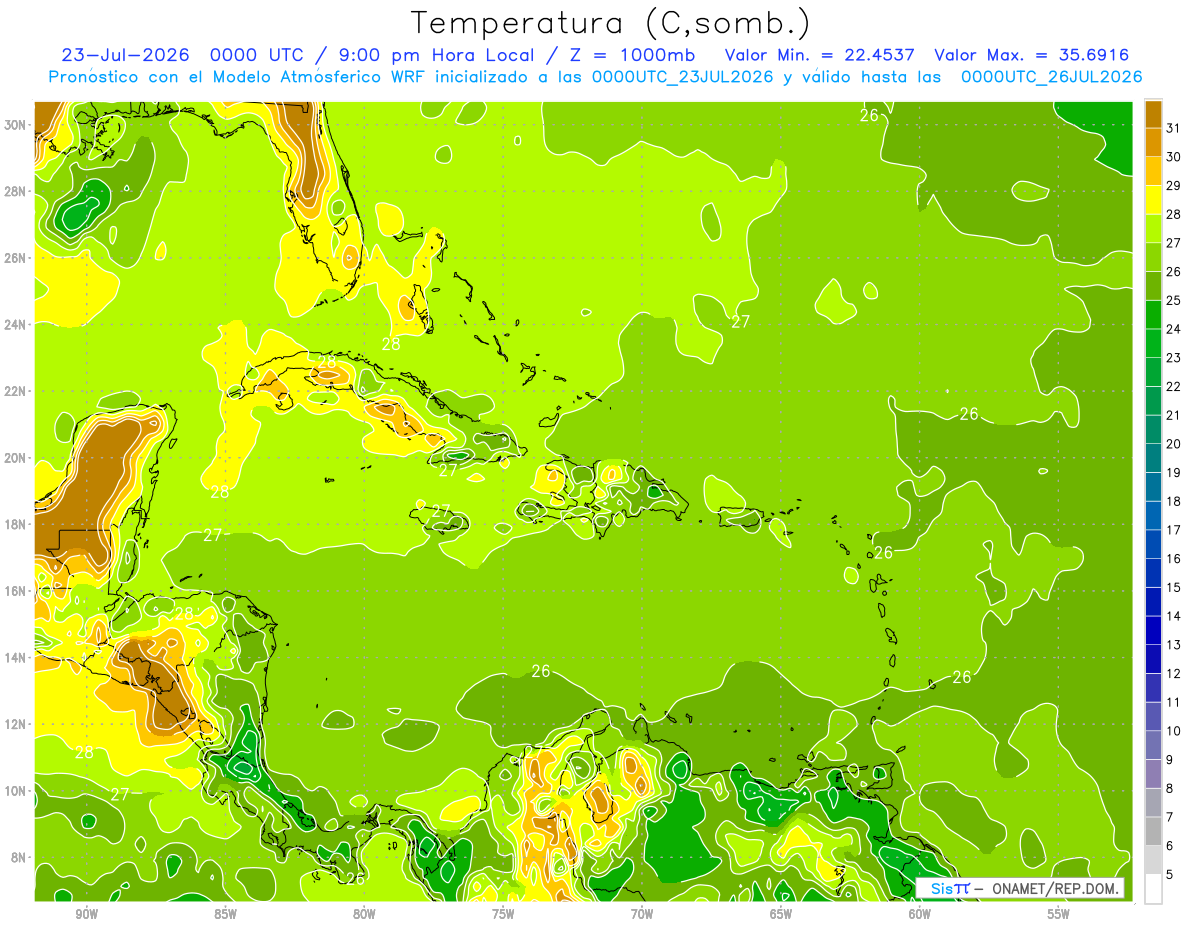1200x927 pixels.
Task: Click the legend value 5
Action: tap(1170, 875)
